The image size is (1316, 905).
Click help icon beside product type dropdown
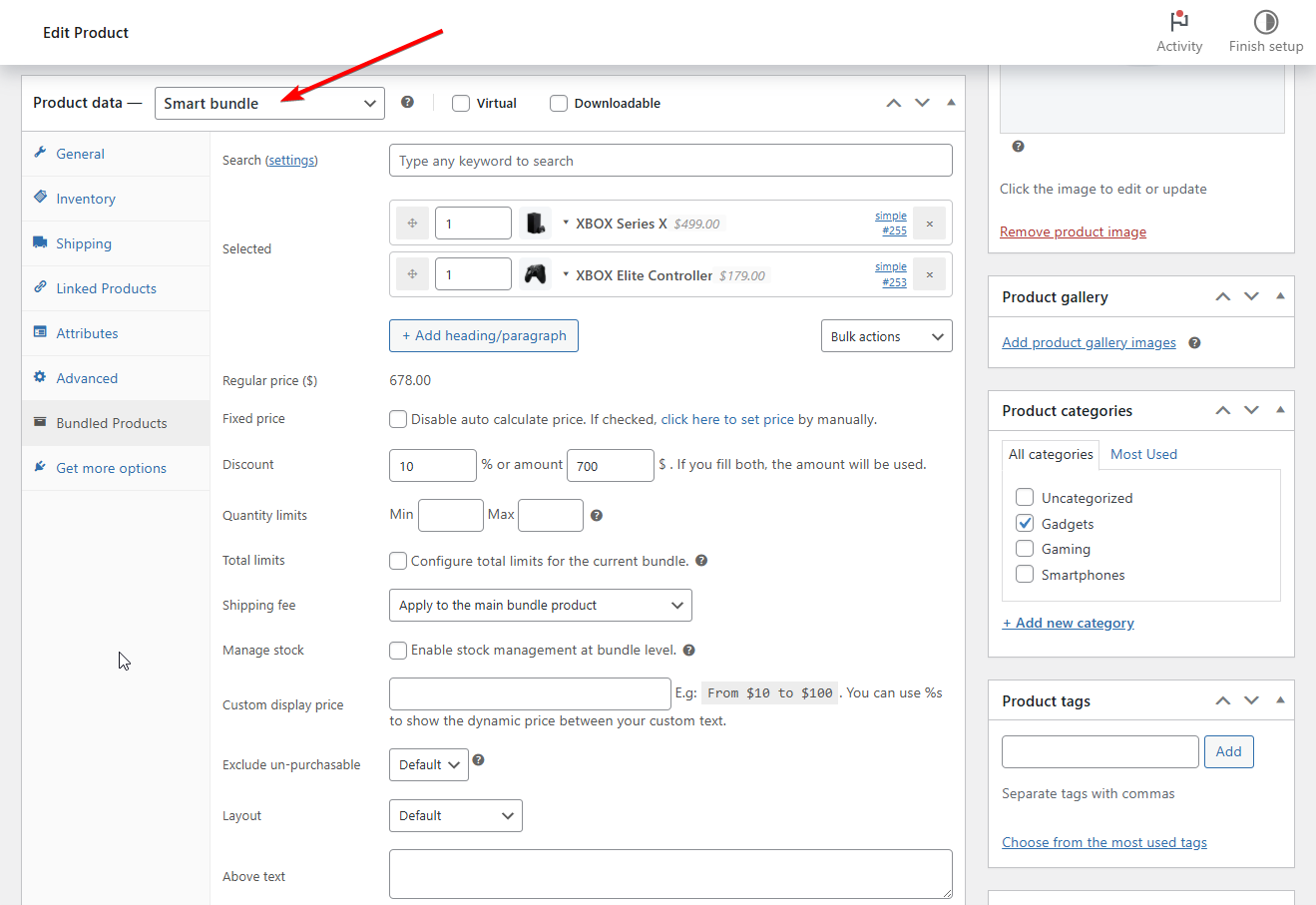(407, 102)
